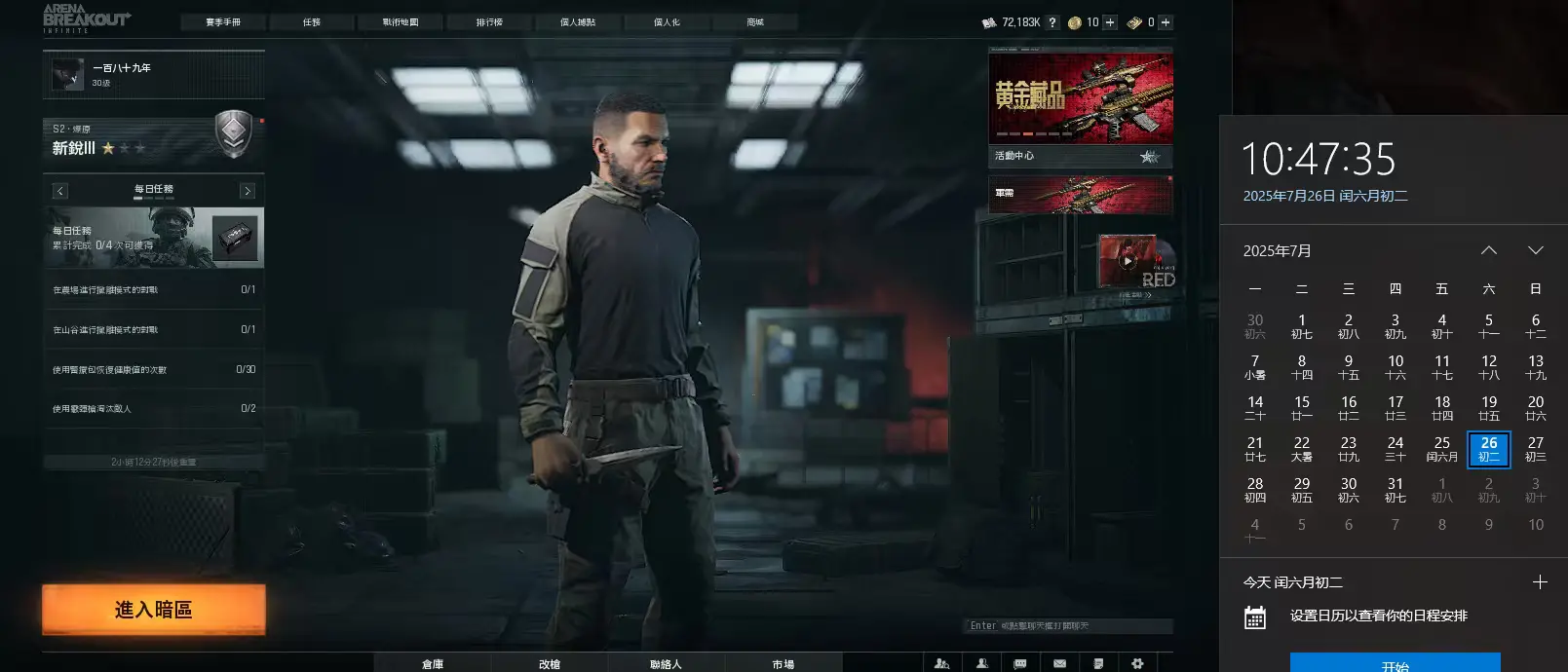Open the 市場 market tab
Screen dimensions: 1568x672
[784, 663]
